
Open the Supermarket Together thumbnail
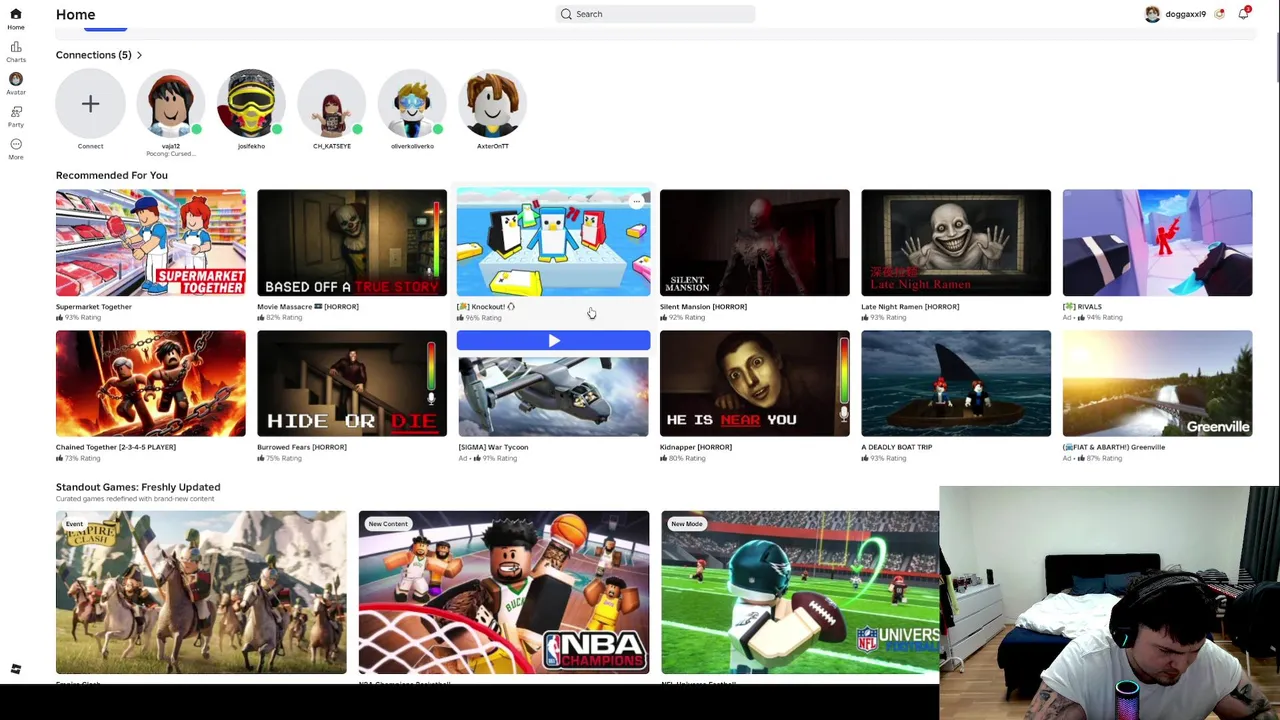[150, 243]
